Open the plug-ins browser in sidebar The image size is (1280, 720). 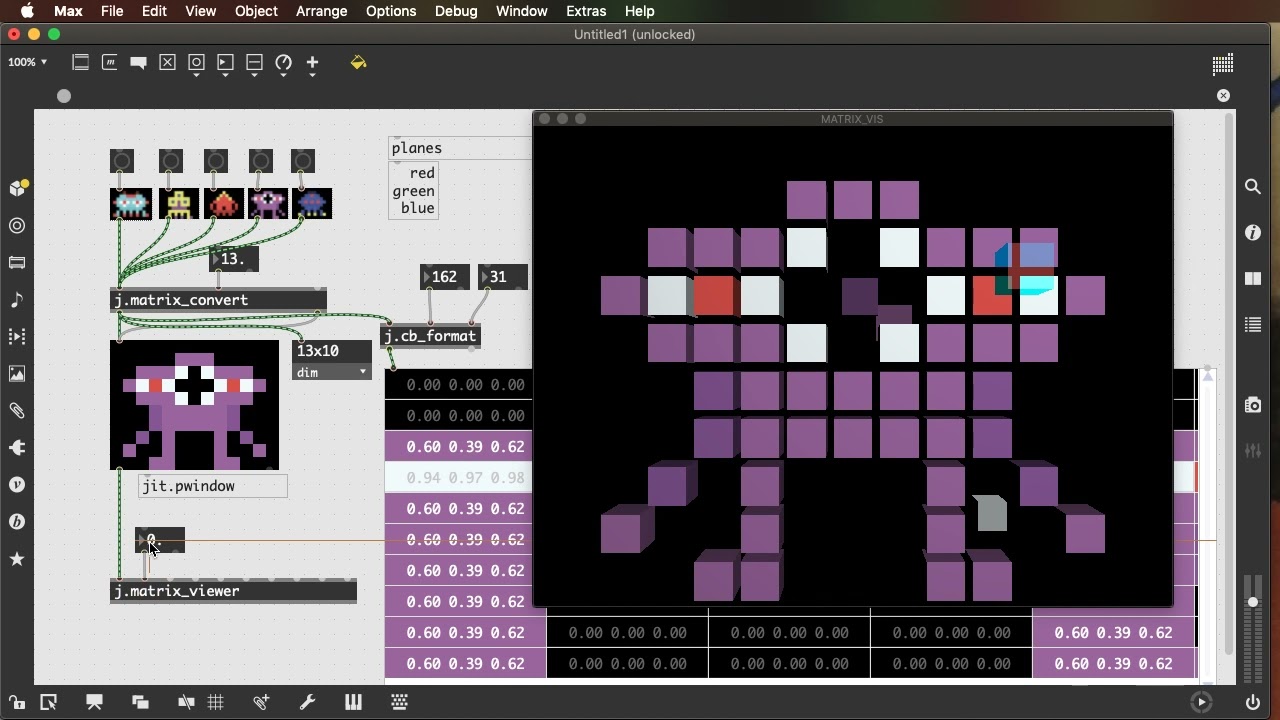[17, 448]
